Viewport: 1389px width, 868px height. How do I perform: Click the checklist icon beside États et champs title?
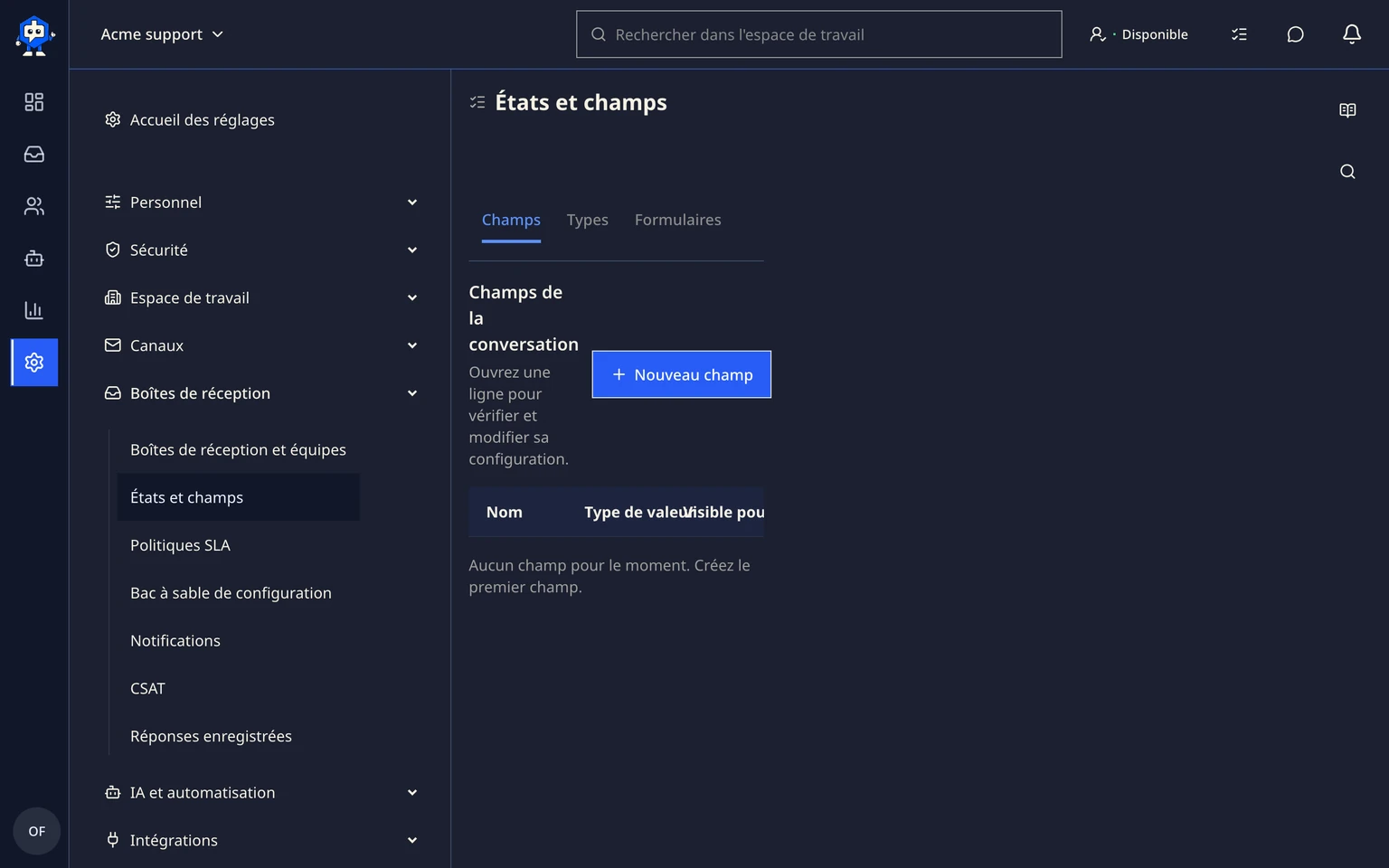tap(477, 103)
